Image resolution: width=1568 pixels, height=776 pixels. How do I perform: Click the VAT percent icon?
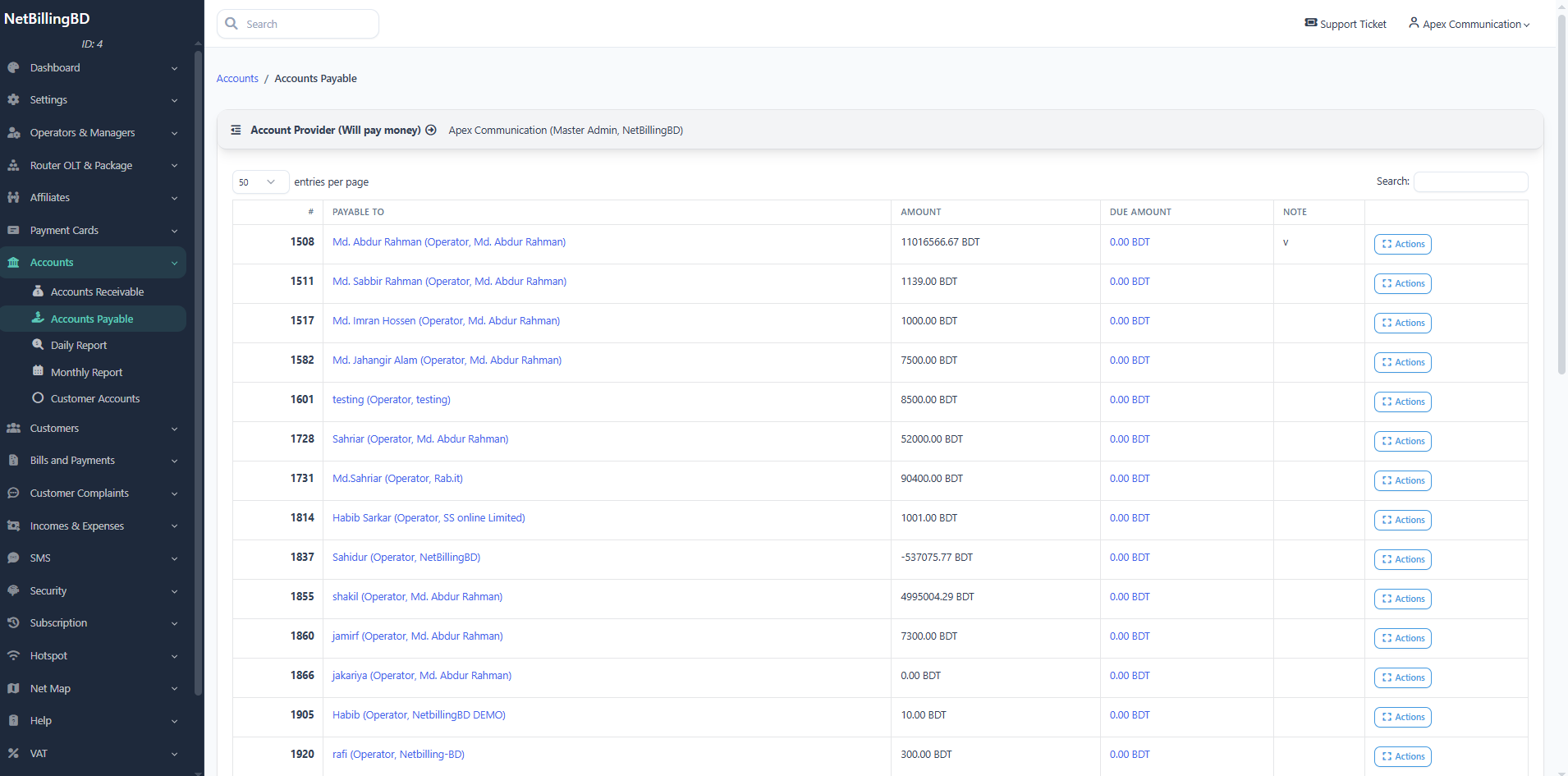pos(13,753)
